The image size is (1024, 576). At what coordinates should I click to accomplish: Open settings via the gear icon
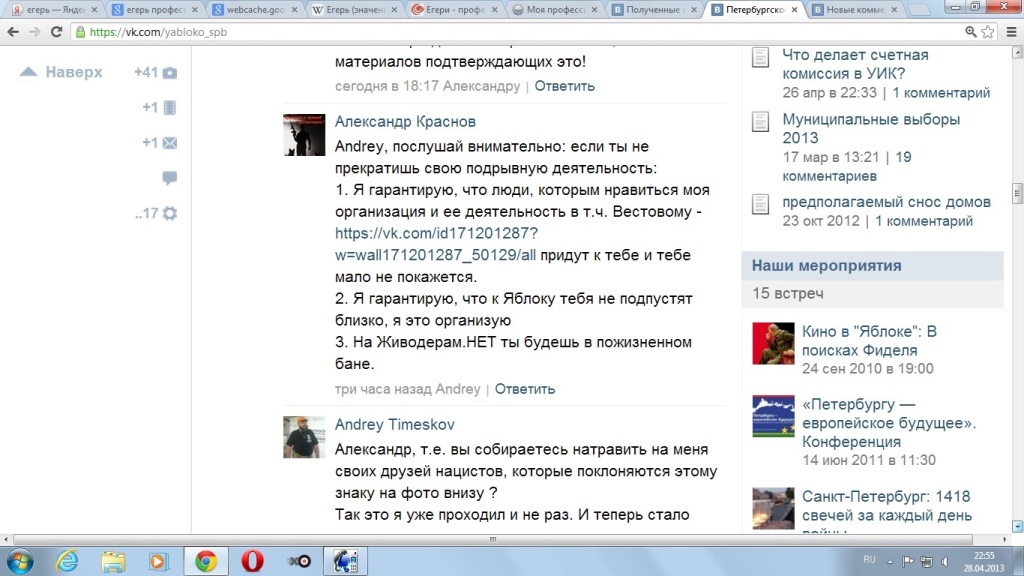click(x=169, y=213)
